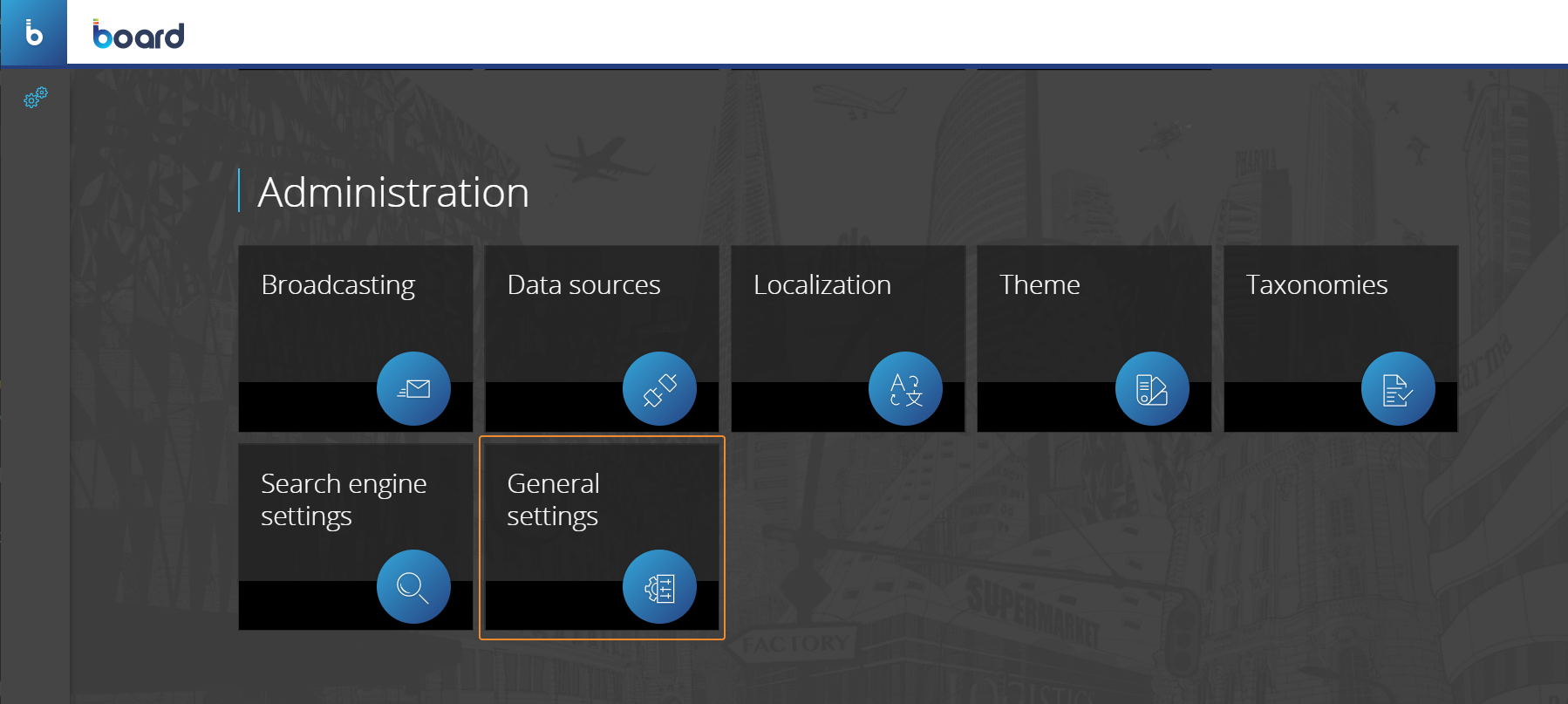Go to Localization via its tile label
Image resolution: width=1568 pixels, height=704 pixels.
[x=821, y=285]
